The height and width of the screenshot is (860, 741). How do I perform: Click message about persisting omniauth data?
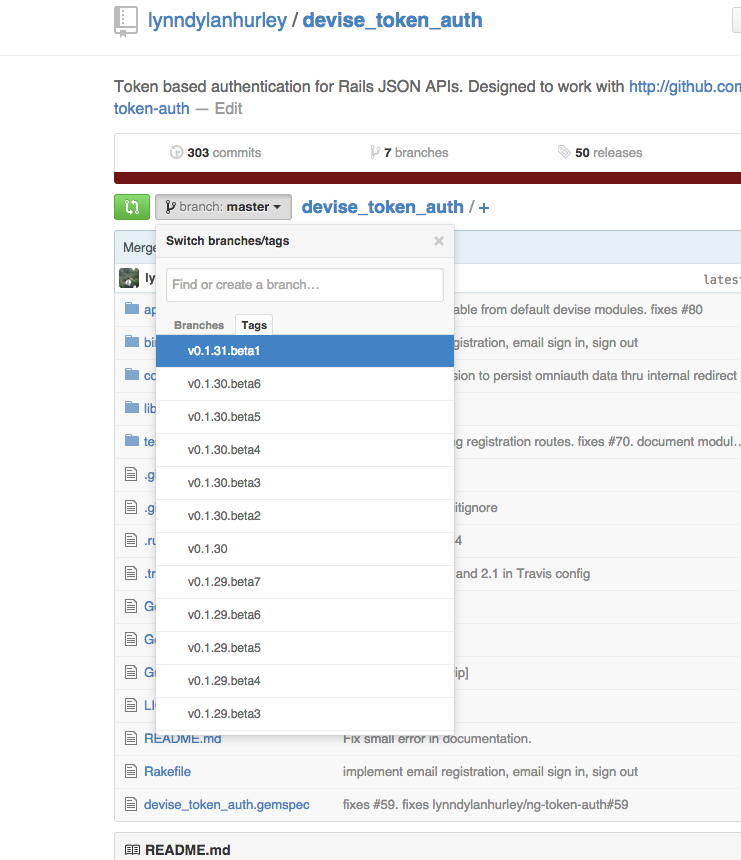point(596,375)
